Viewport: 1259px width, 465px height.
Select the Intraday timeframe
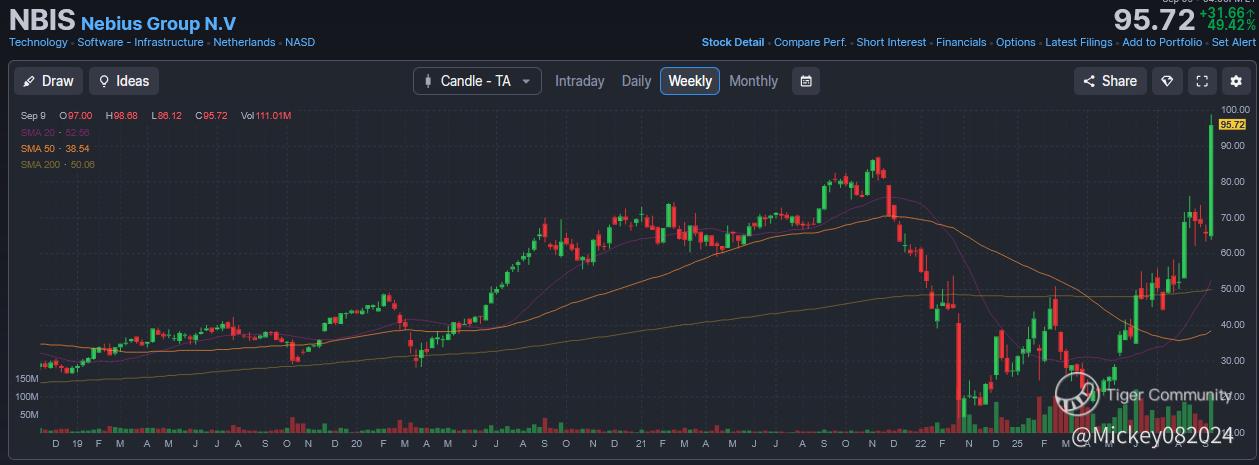tap(579, 81)
